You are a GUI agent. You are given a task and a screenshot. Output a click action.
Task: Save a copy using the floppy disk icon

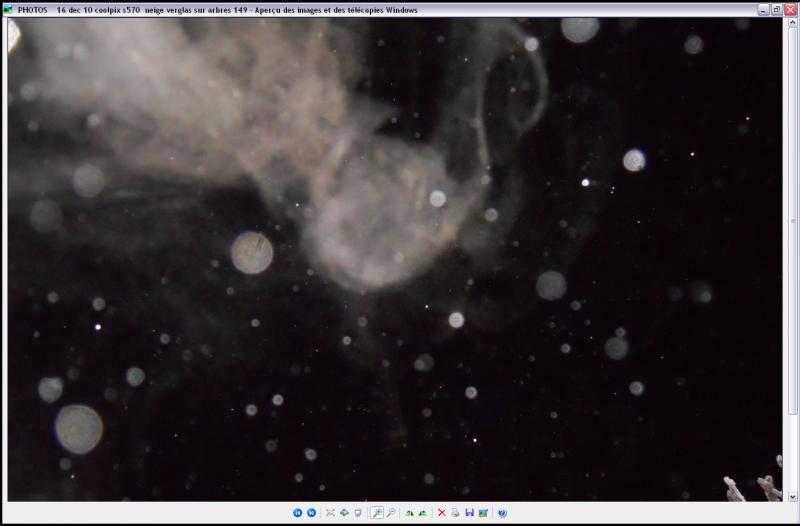point(469,513)
